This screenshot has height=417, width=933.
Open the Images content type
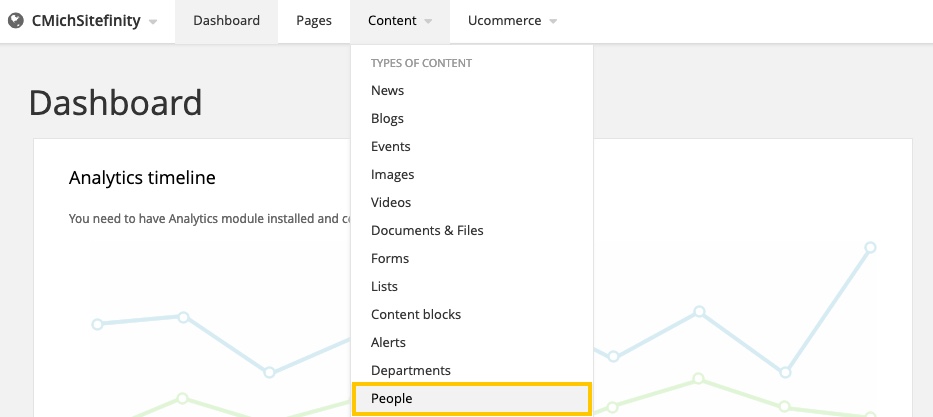(392, 174)
